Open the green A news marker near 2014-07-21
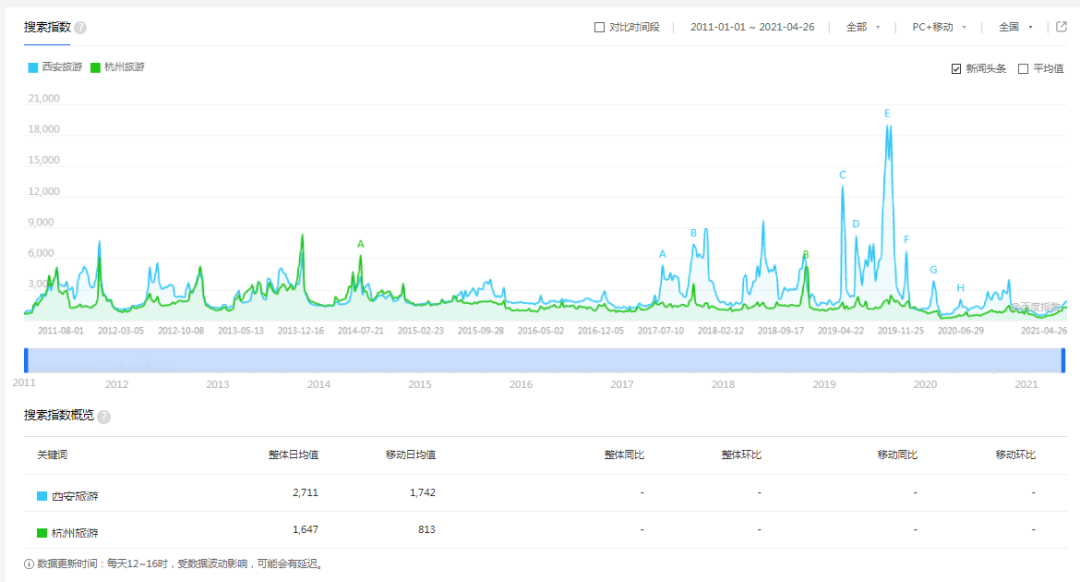The width and height of the screenshot is (1080, 582). click(x=361, y=244)
